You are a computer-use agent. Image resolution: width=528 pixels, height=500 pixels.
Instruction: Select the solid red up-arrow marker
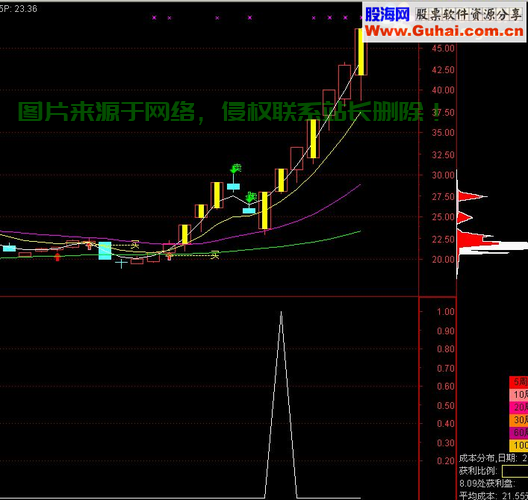[58, 257]
